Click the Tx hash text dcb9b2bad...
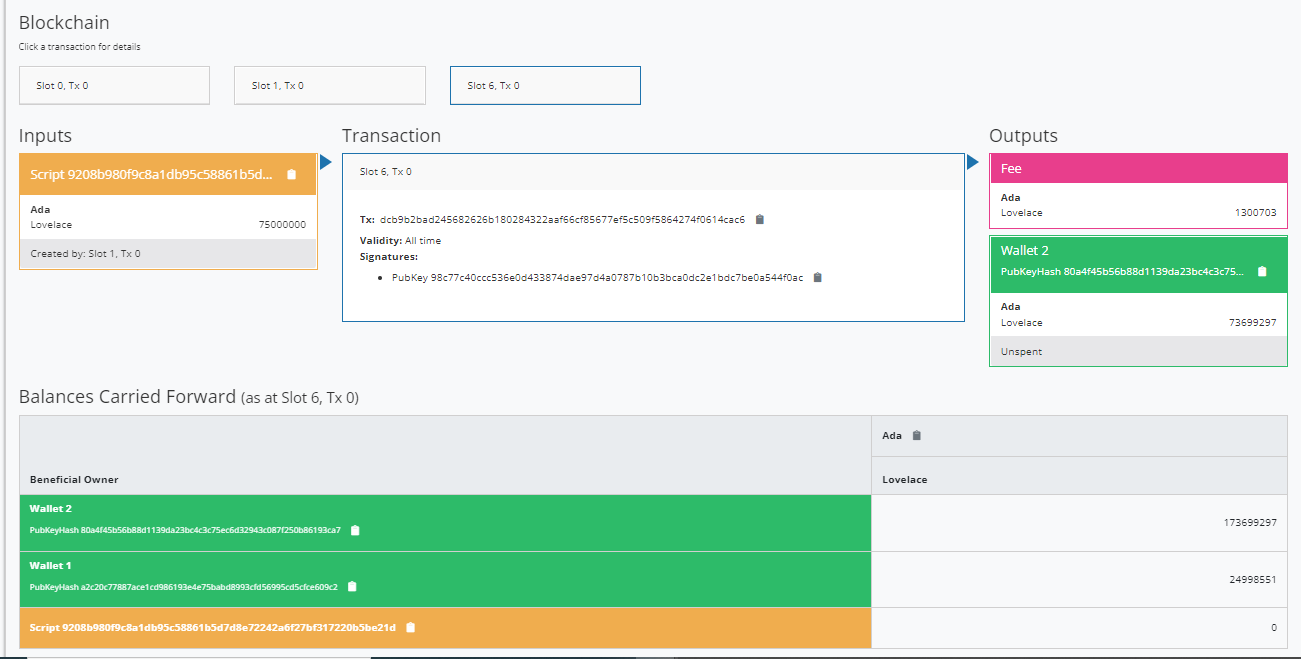 562,219
